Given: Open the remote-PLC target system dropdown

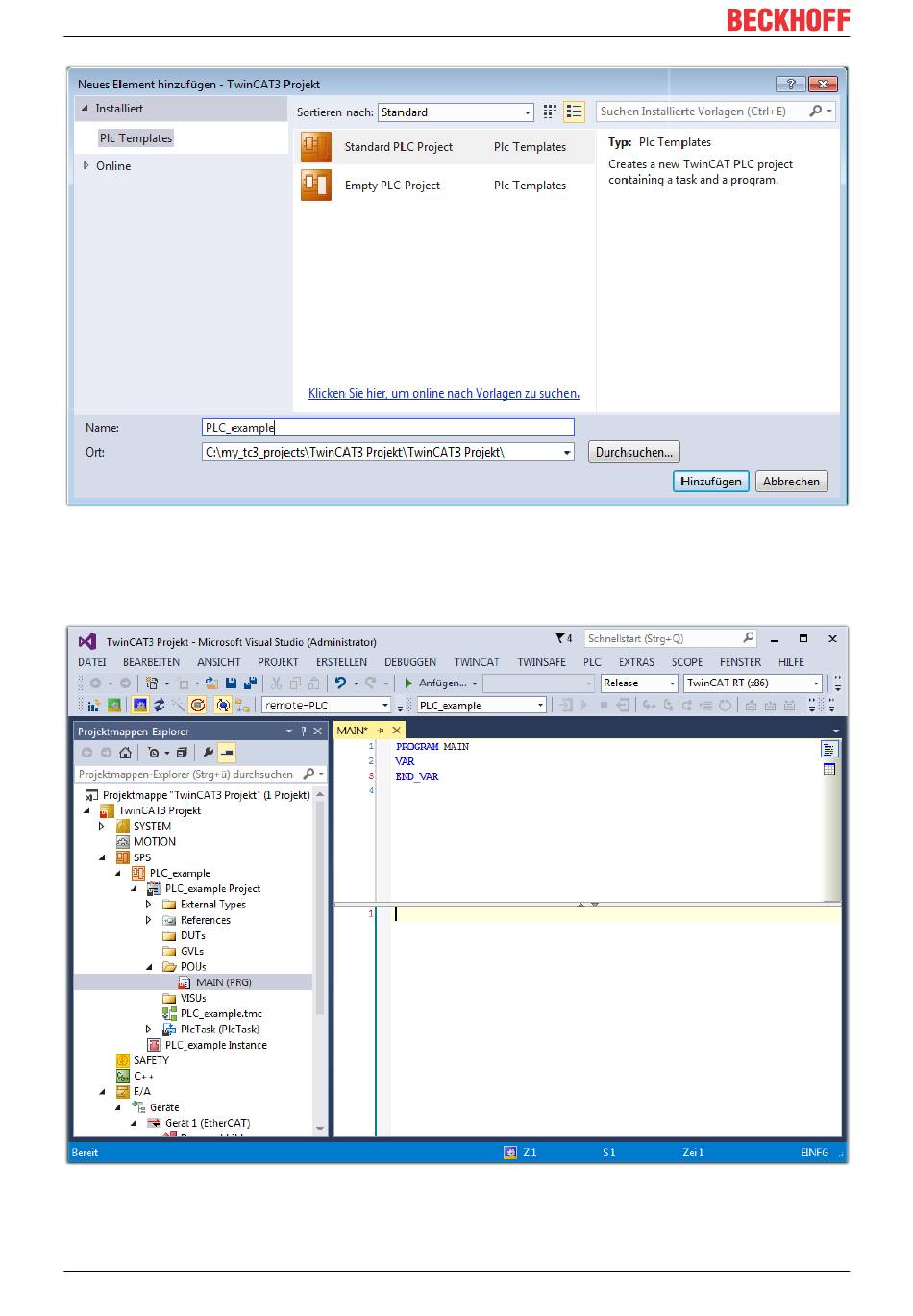Looking at the screenshot, I should tap(327, 706).
